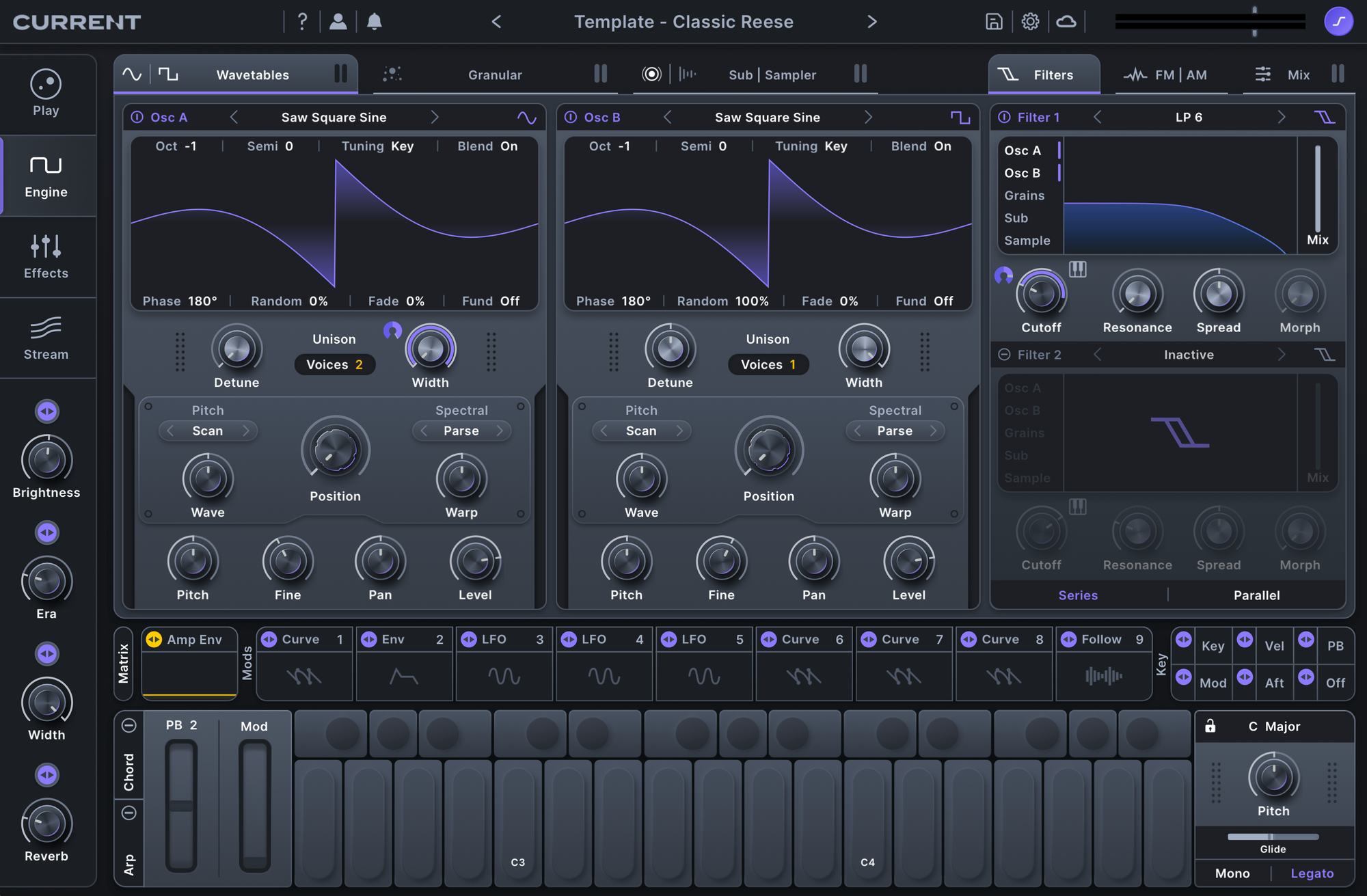Open the settings gear icon
Image resolution: width=1367 pixels, height=896 pixels.
point(1030,22)
